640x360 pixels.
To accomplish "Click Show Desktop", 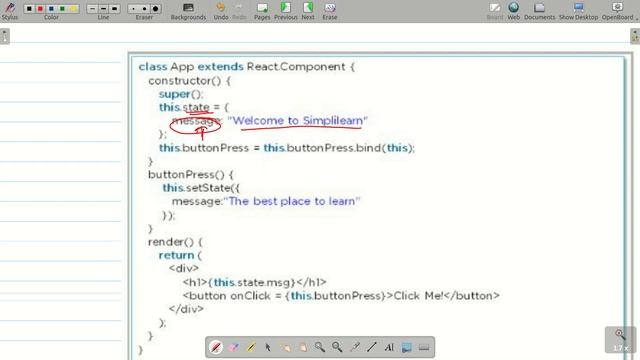I will point(578,11).
